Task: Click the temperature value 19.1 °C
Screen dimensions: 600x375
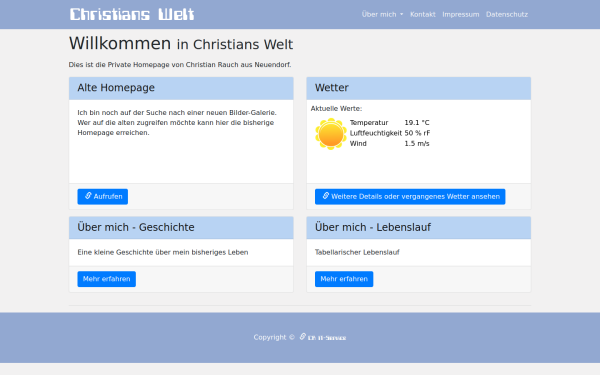Action: tap(417, 123)
